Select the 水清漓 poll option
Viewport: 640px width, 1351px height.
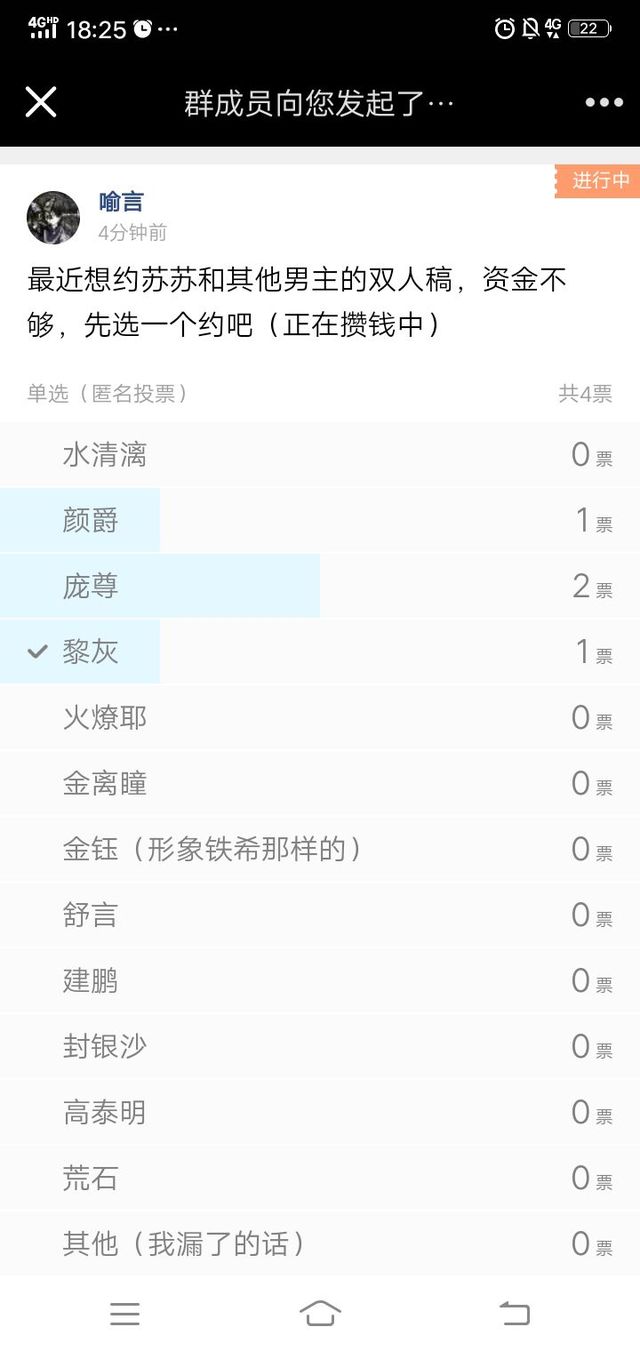pyautogui.click(x=320, y=455)
